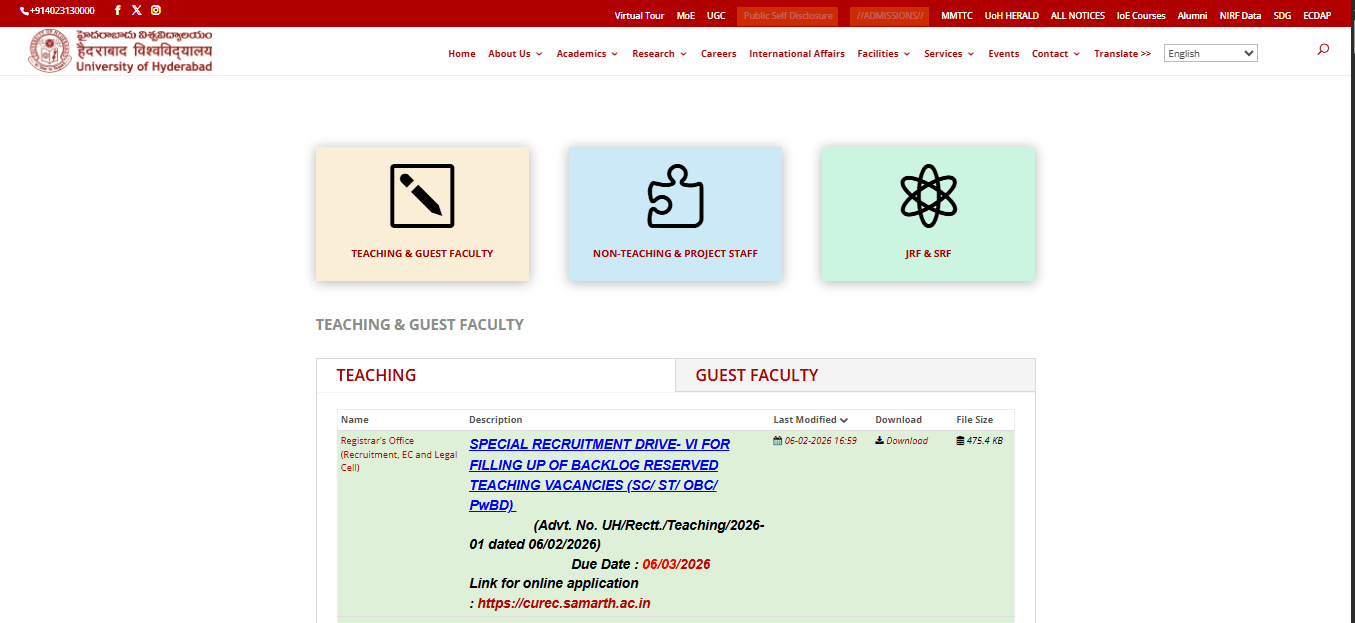This screenshot has width=1355, height=623.
Task: Open the Careers menu item
Action: [718, 53]
